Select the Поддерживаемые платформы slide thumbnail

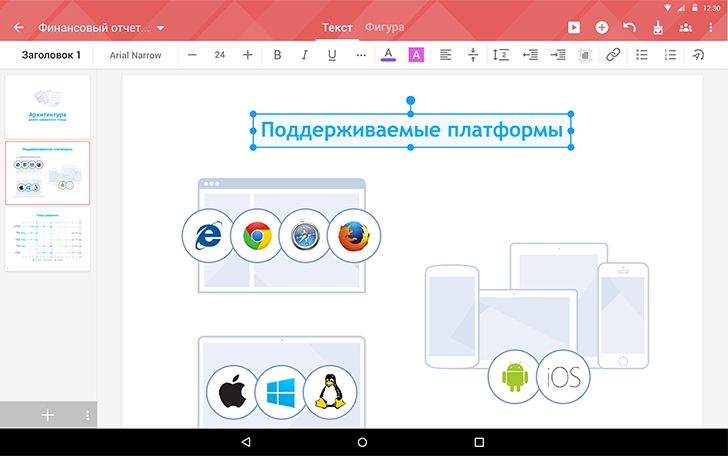point(47,173)
